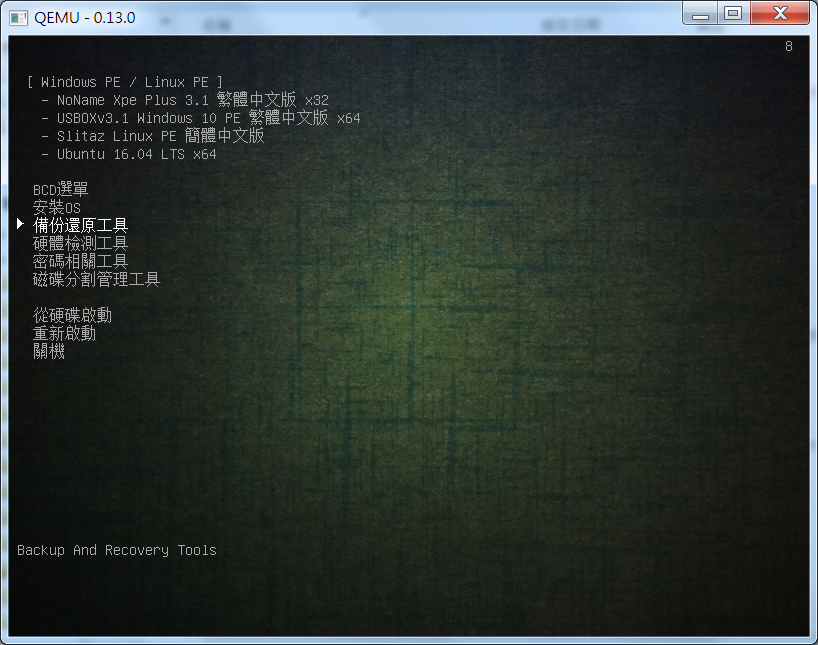Select NoName Xpe Plus 3.1 boot entry

tap(193, 100)
